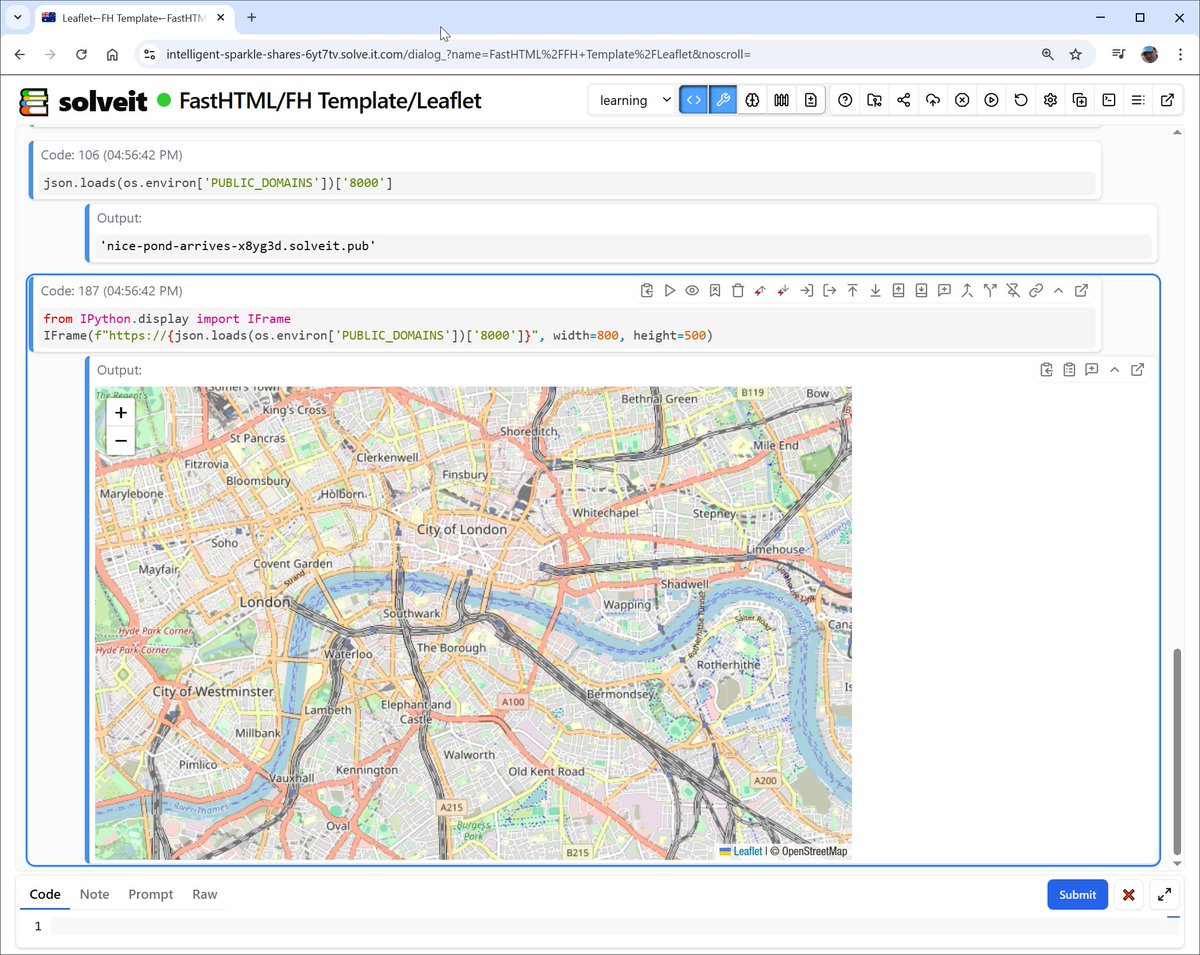Click the boxed down-arrow icon on cell 187
The width and height of the screenshot is (1200, 955).
click(x=921, y=291)
